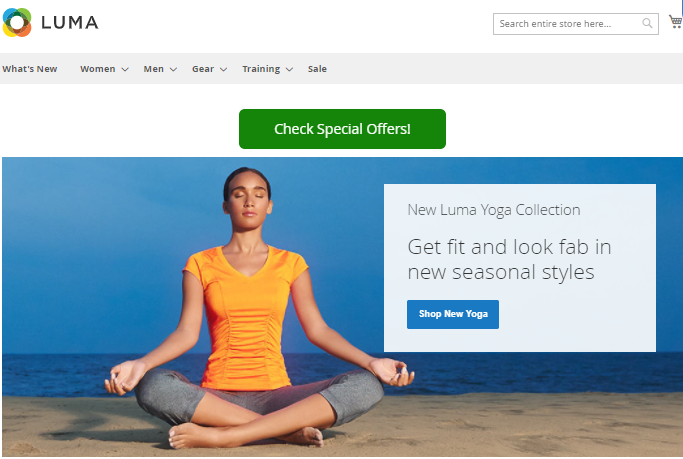Click the magnifying glass search icon

[647, 23]
